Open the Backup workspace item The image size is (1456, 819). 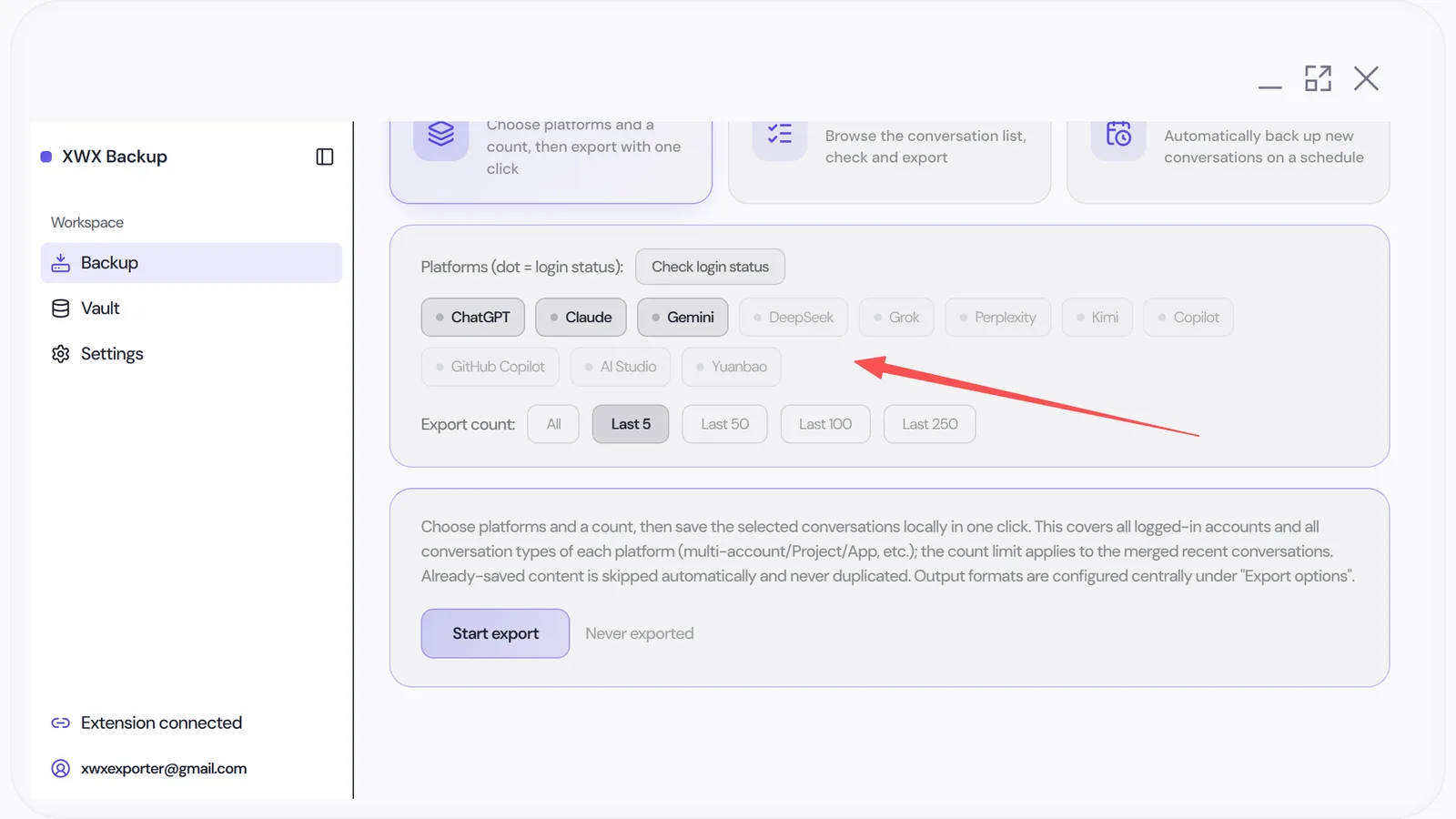pyautogui.click(x=191, y=263)
